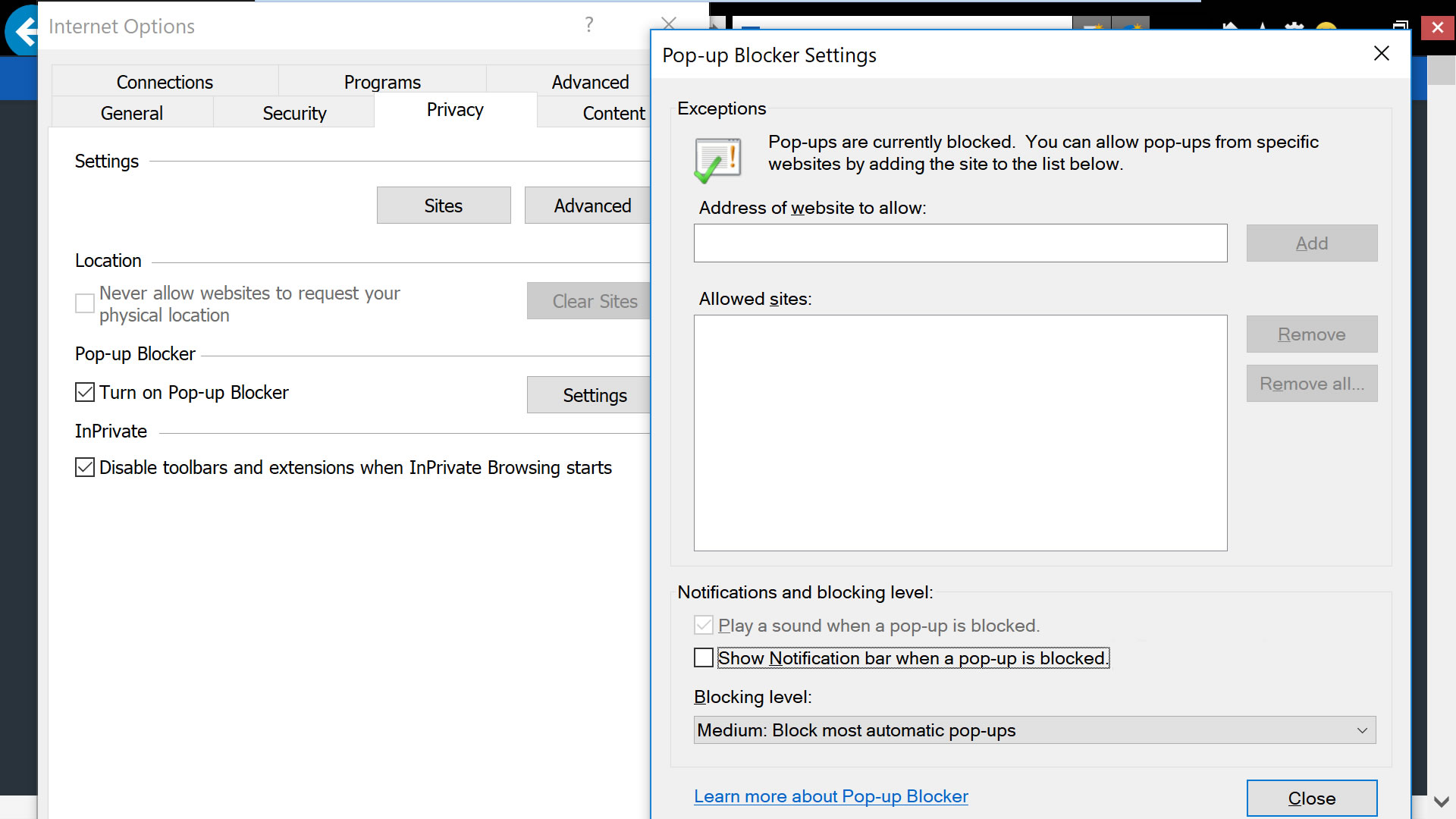1456x819 pixels.
Task: Open the Connections tab
Action: tap(165, 82)
